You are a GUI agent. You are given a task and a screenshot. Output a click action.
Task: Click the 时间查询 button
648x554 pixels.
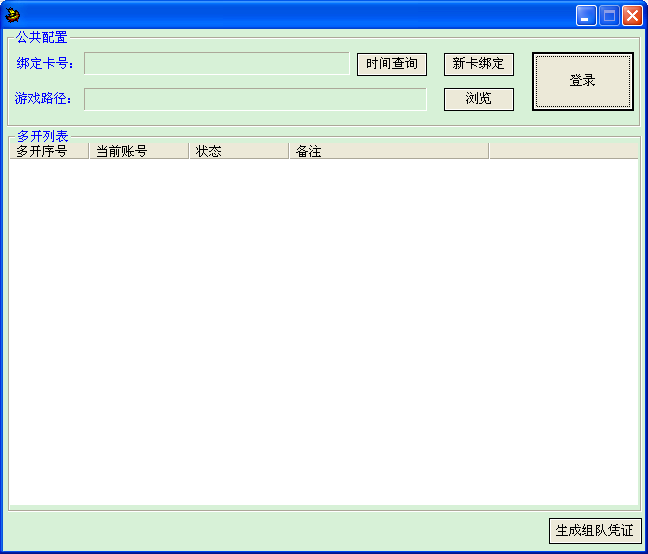[x=392, y=64]
